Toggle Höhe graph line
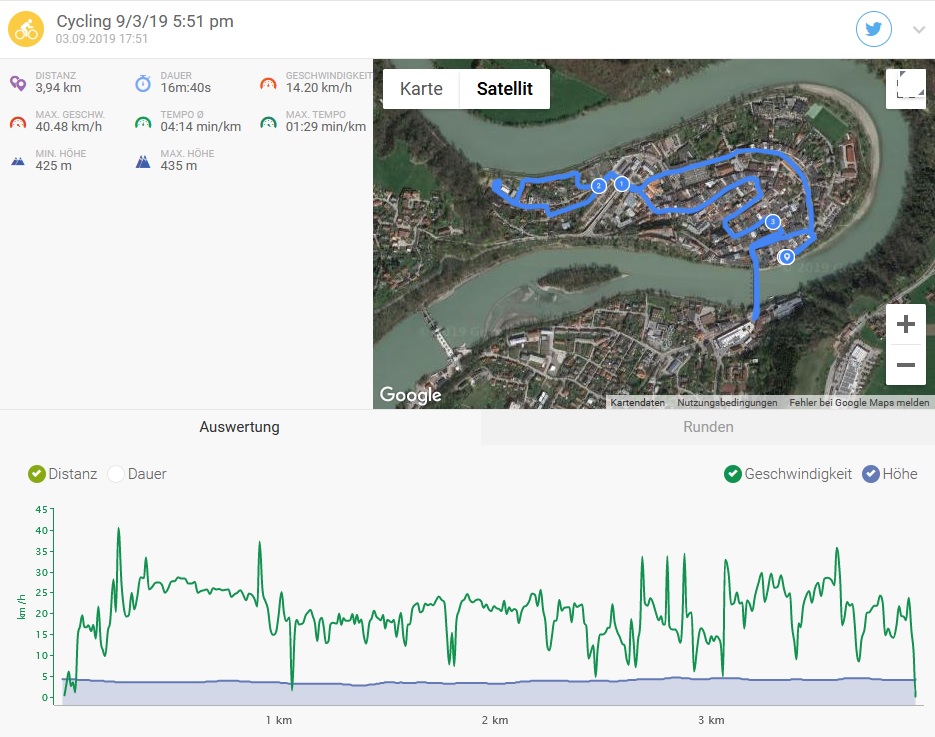 (x=870, y=474)
